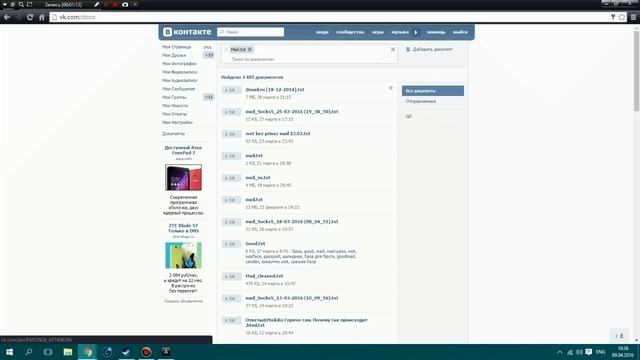This screenshot has width=640, height=360.
Task: Click игры in the header navigation
Action: click(378, 32)
